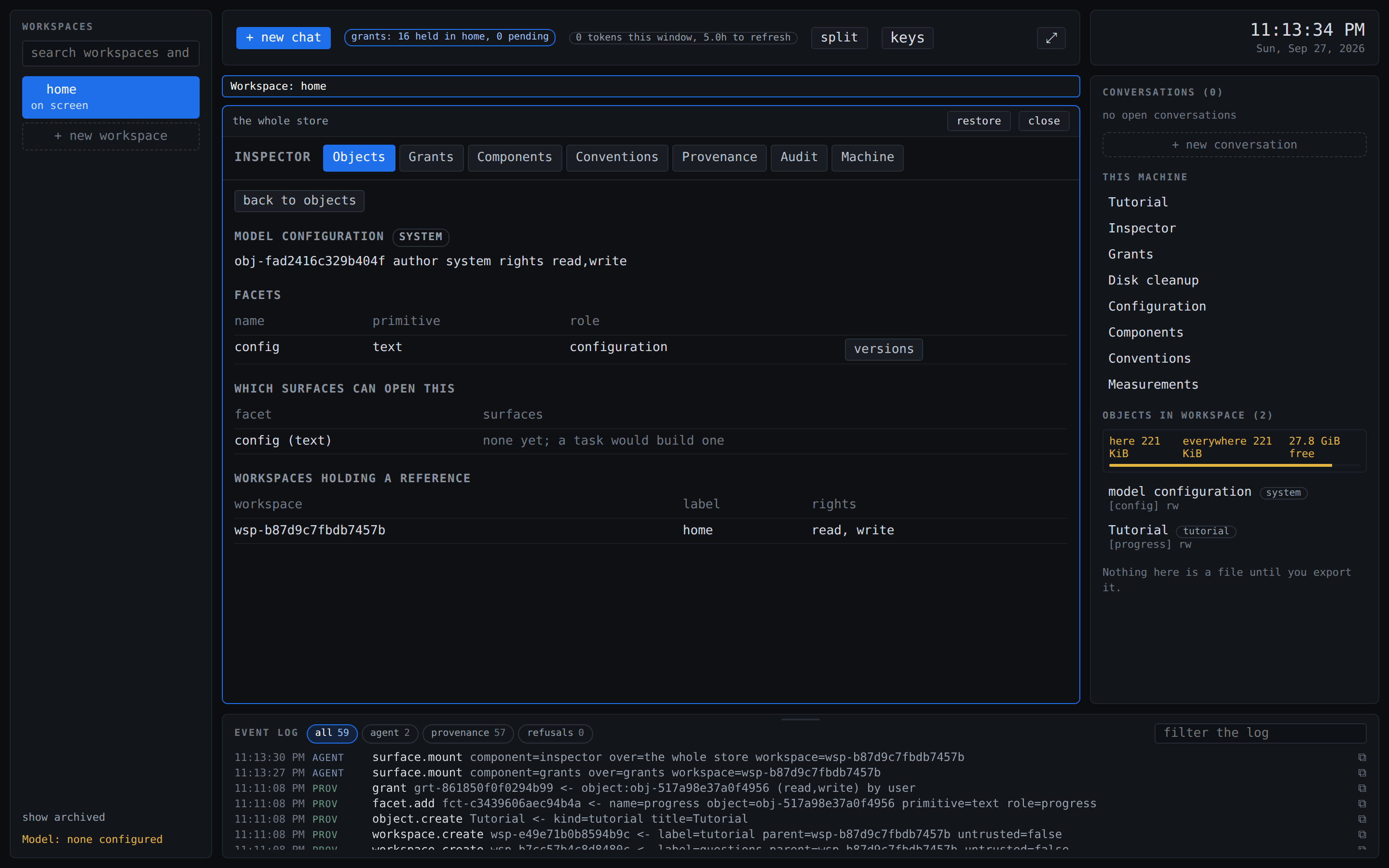Click show archived
Screen dimensions: 1389x868
[x=64, y=817]
